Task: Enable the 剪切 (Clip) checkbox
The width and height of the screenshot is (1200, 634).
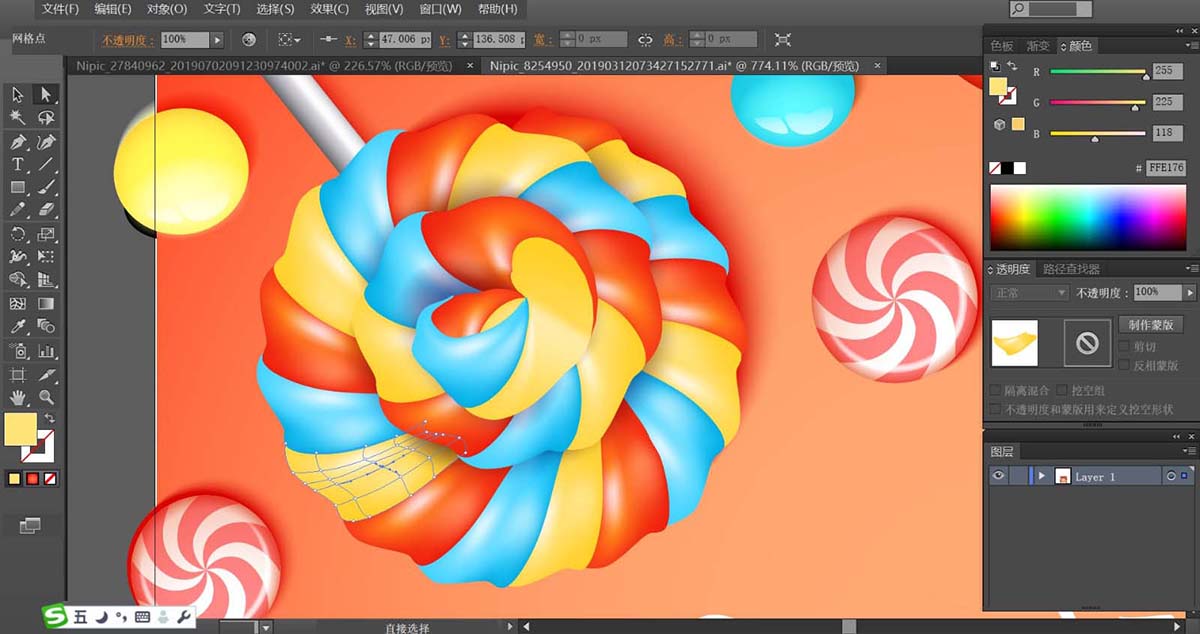Action: pyautogui.click(x=1126, y=346)
